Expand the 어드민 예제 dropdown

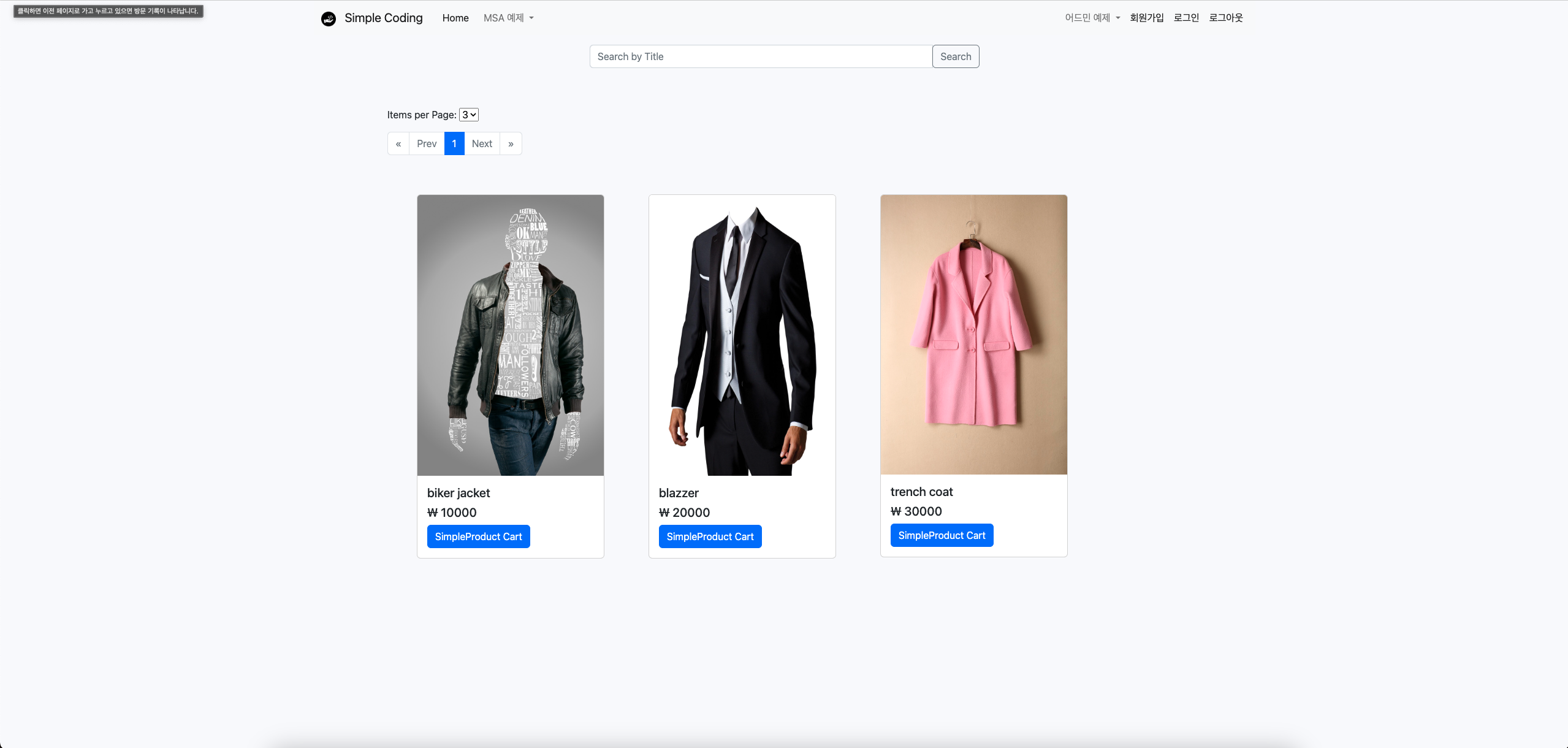pyautogui.click(x=1092, y=18)
